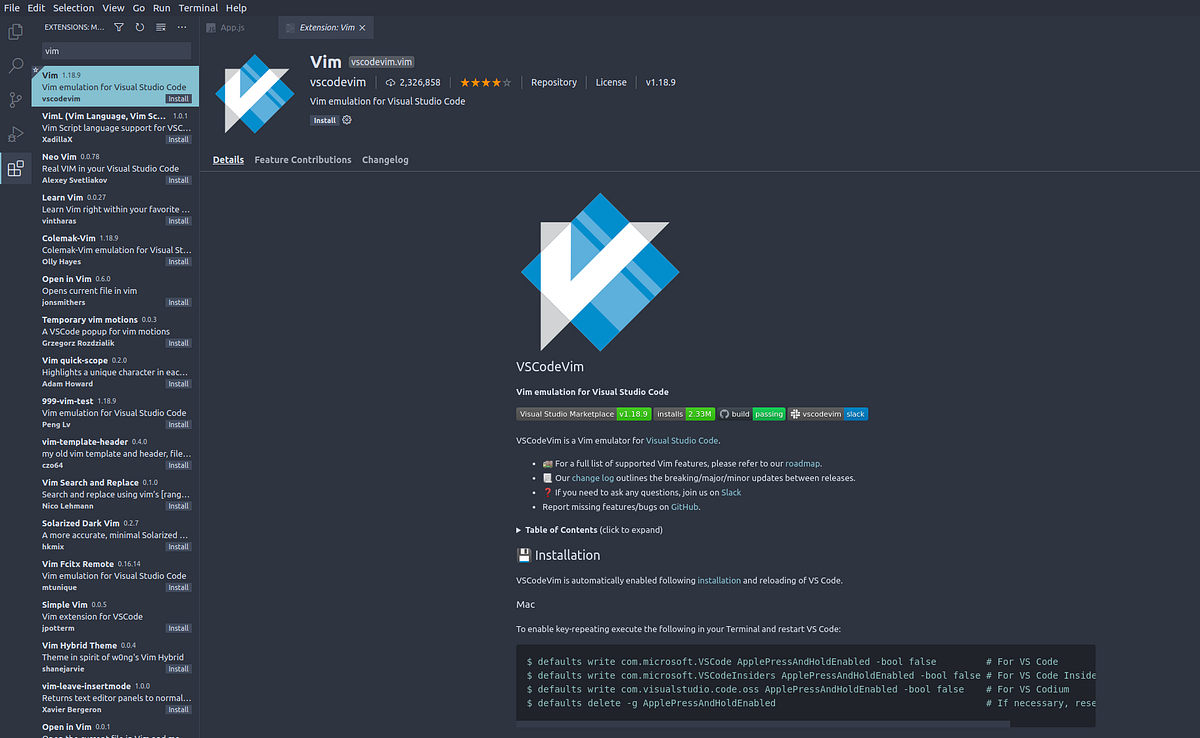This screenshot has width=1200, height=738.
Task: Install the Neo Vim extension
Action: pyautogui.click(x=178, y=179)
